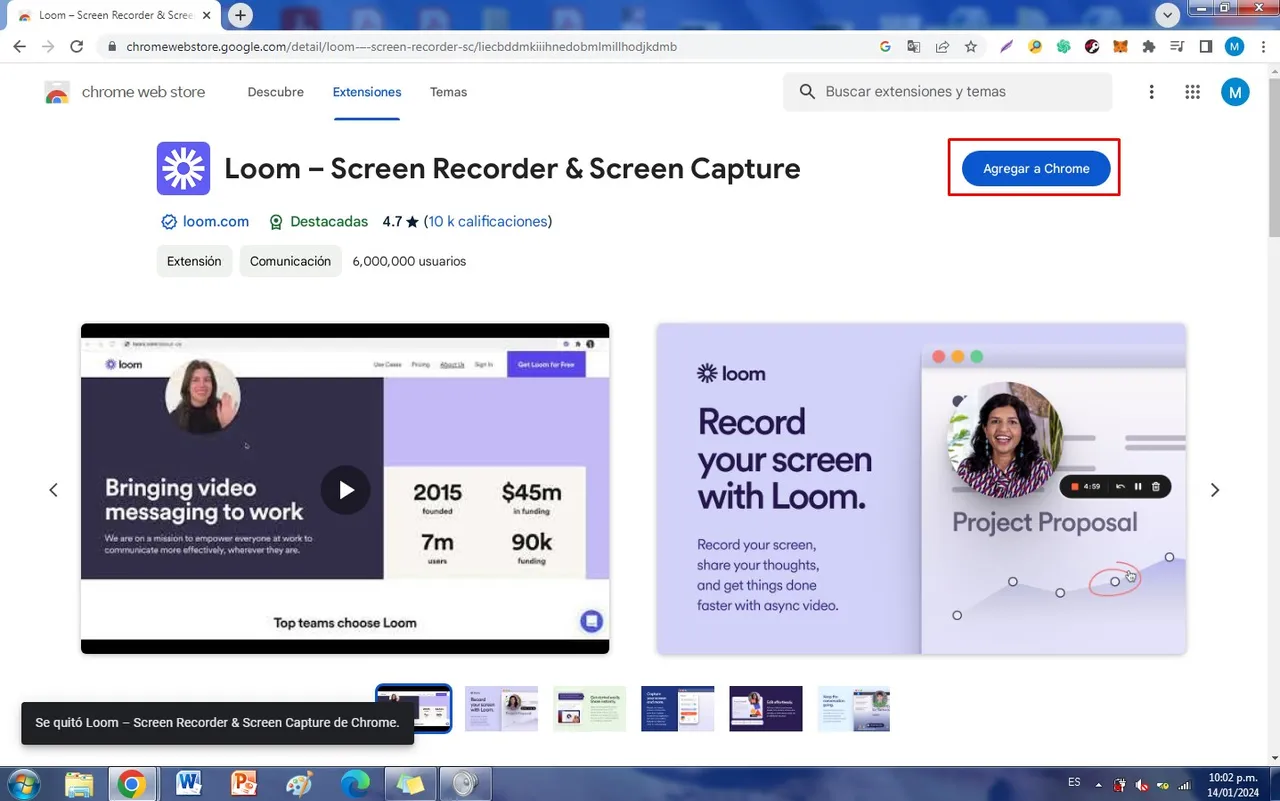This screenshot has width=1280, height=801.
Task: Open Windows Explorer from the taskbar
Action: point(79,784)
